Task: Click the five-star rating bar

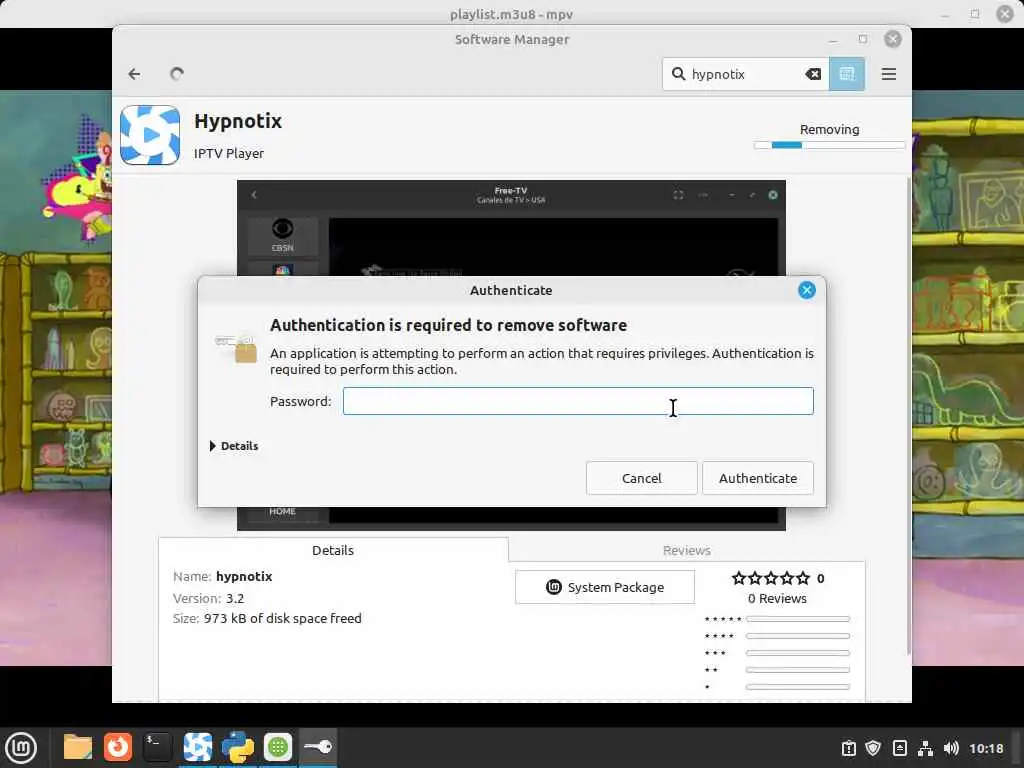Action: point(797,619)
